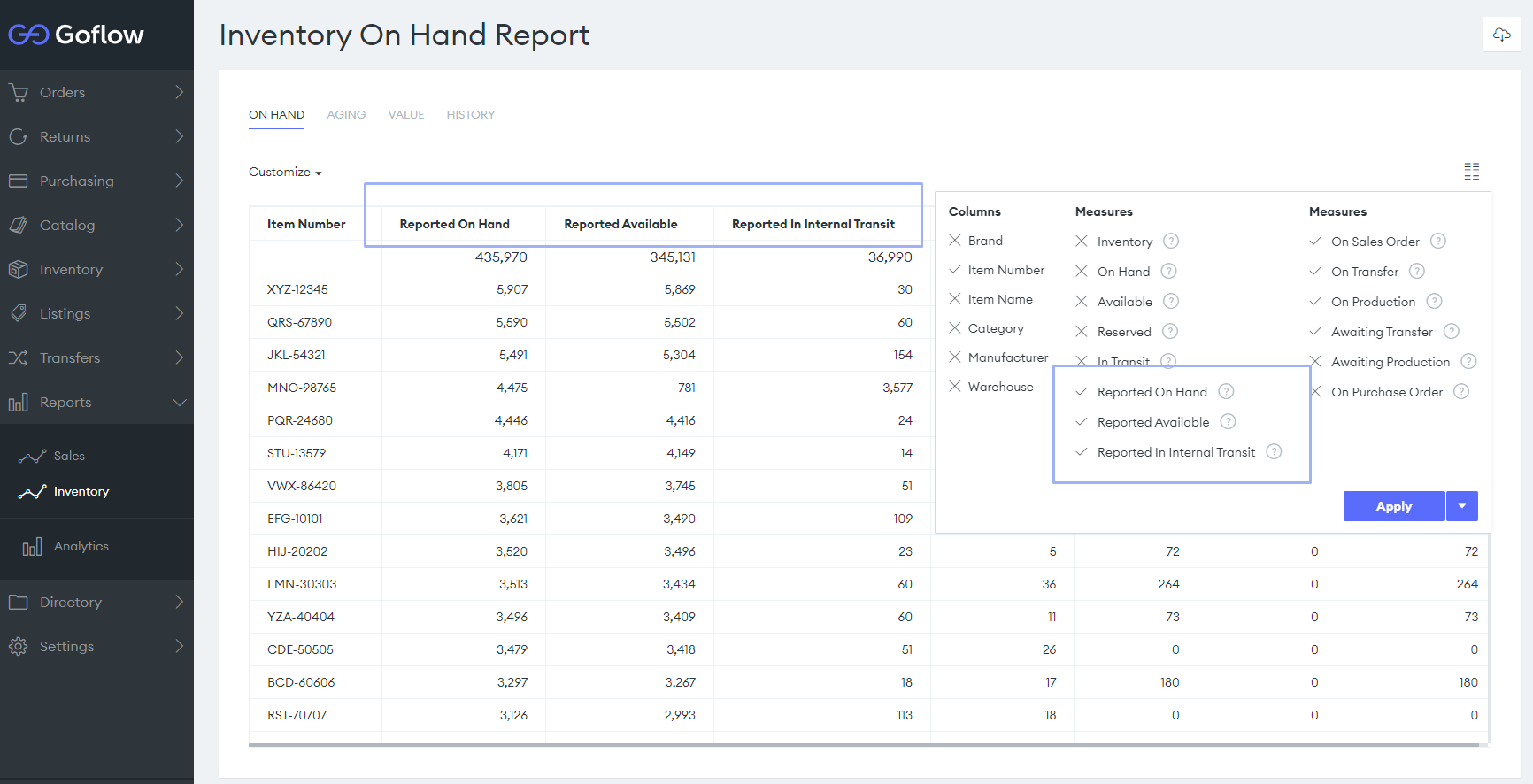Screen dimensions: 1533x784
Task: Click help icon beside On Hand measure
Action: [1169, 271]
